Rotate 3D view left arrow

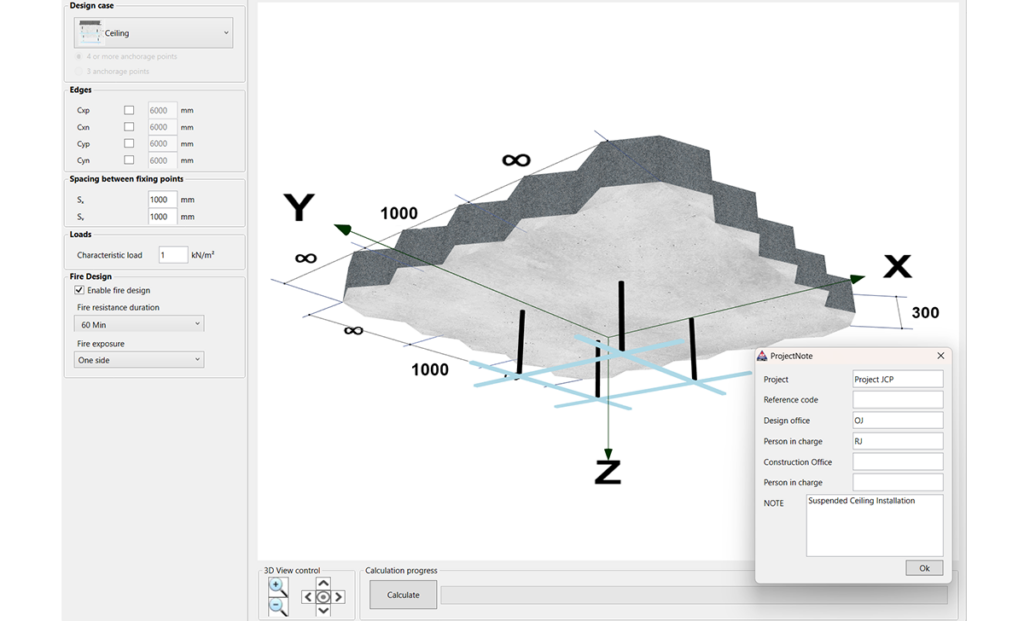click(308, 597)
